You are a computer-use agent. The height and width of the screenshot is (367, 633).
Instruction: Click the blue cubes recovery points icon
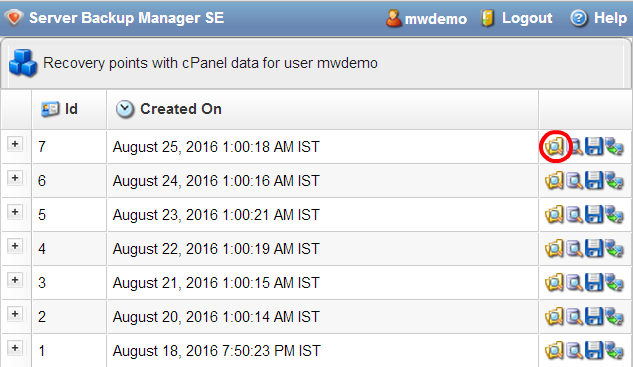pos(23,63)
